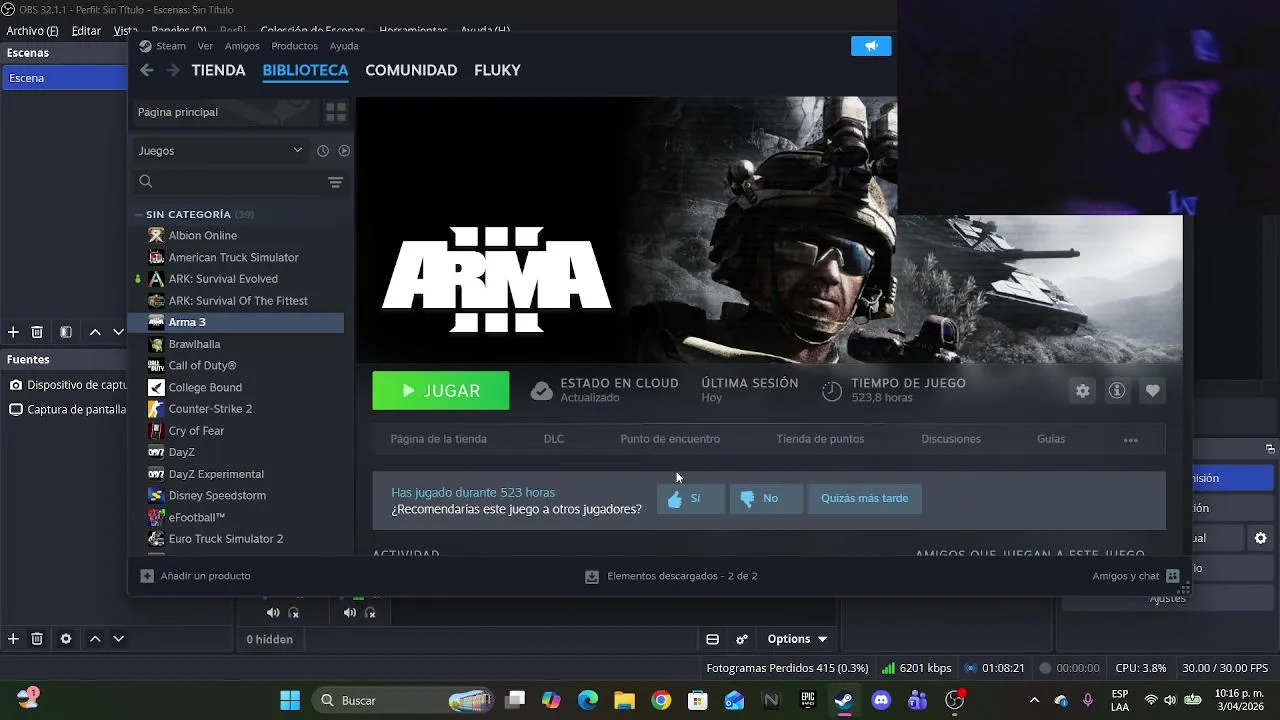Open Amigos y chat panel
This screenshot has width=1280, height=720.
pos(1136,576)
